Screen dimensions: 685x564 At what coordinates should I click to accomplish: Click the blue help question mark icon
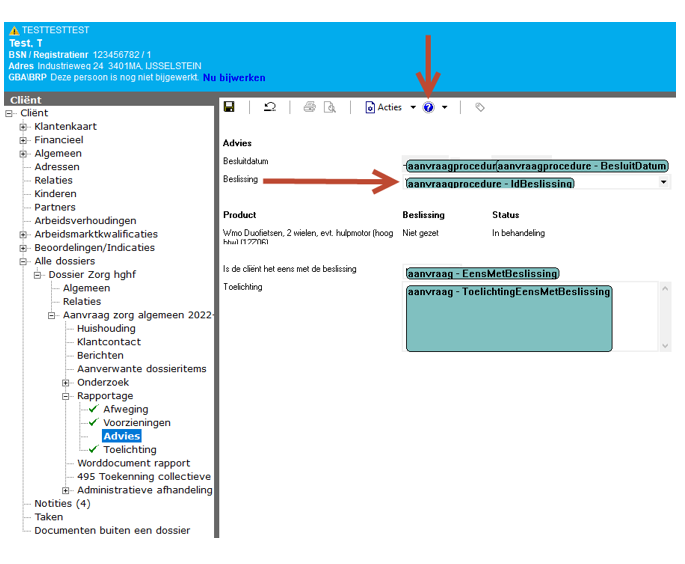[429, 107]
